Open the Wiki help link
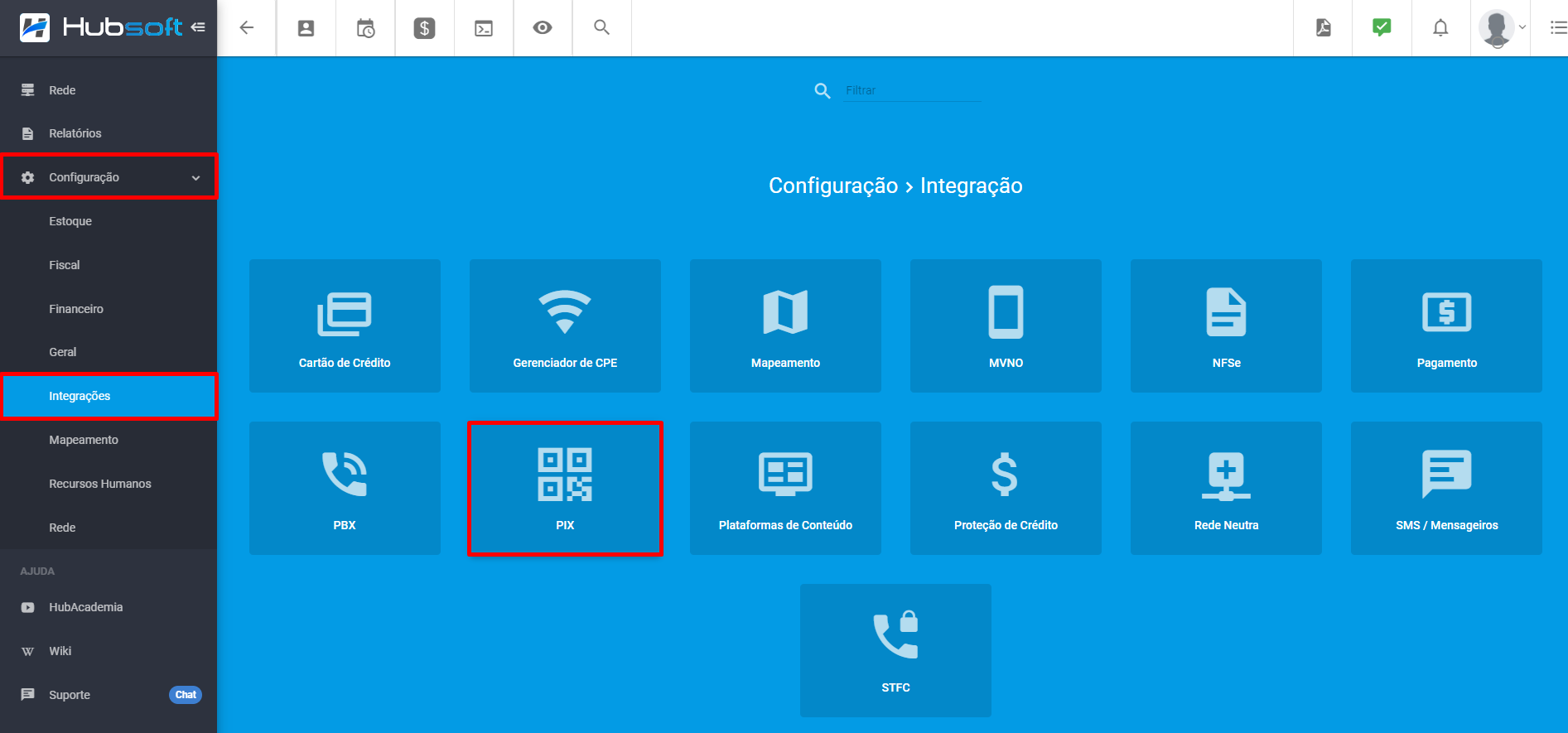This screenshot has width=1568, height=733. pyautogui.click(x=109, y=651)
